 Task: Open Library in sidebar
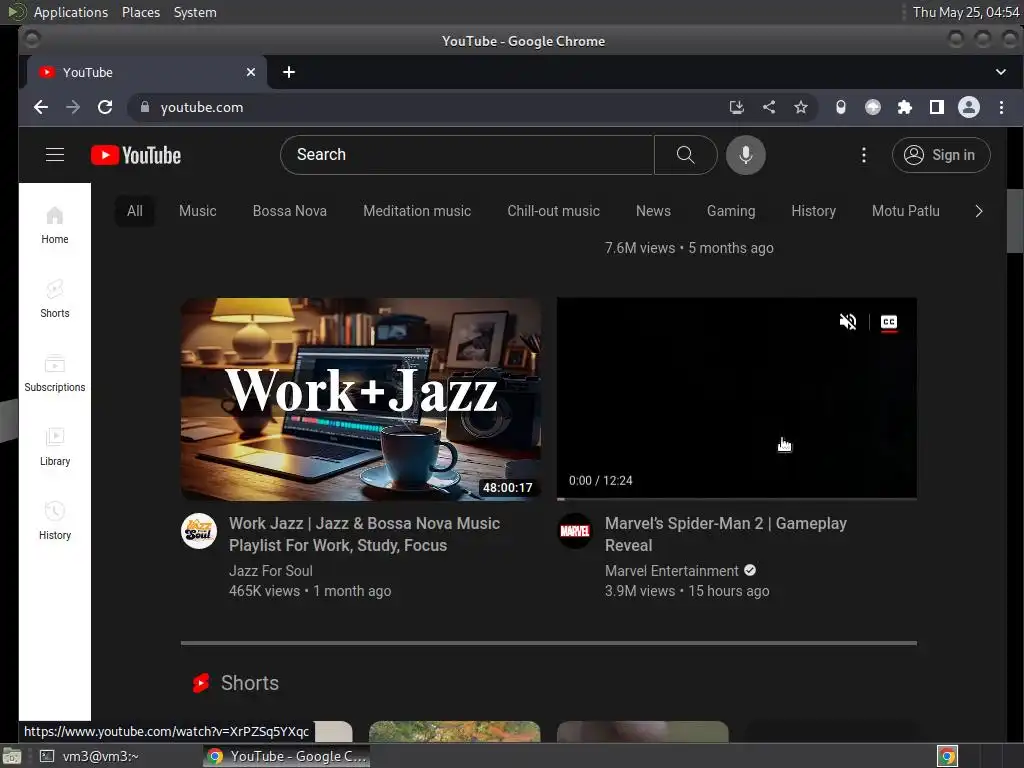(x=55, y=447)
